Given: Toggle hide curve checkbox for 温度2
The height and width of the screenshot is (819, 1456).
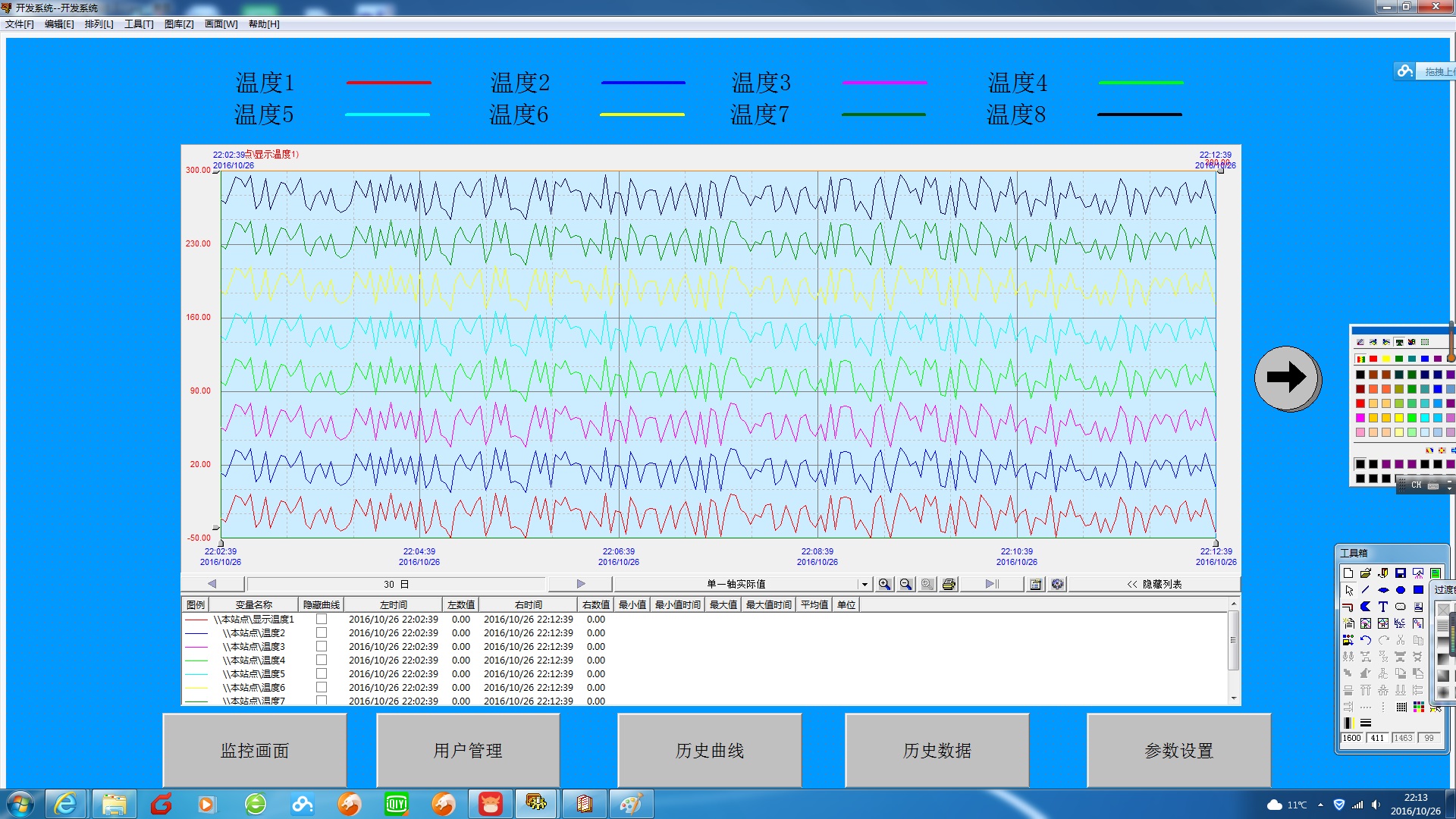Looking at the screenshot, I should pos(322,632).
